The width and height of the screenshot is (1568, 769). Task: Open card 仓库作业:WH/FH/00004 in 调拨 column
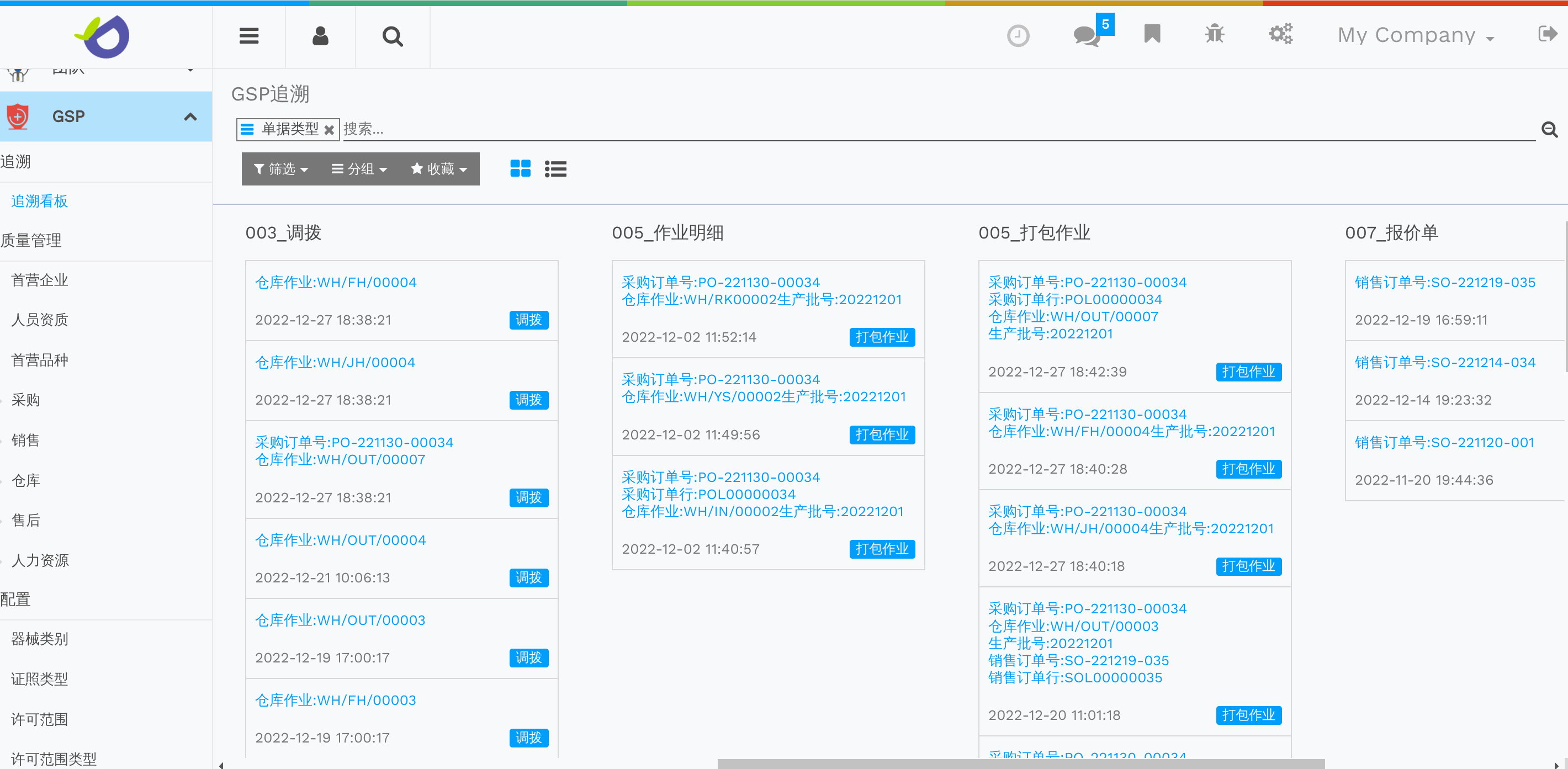point(335,282)
